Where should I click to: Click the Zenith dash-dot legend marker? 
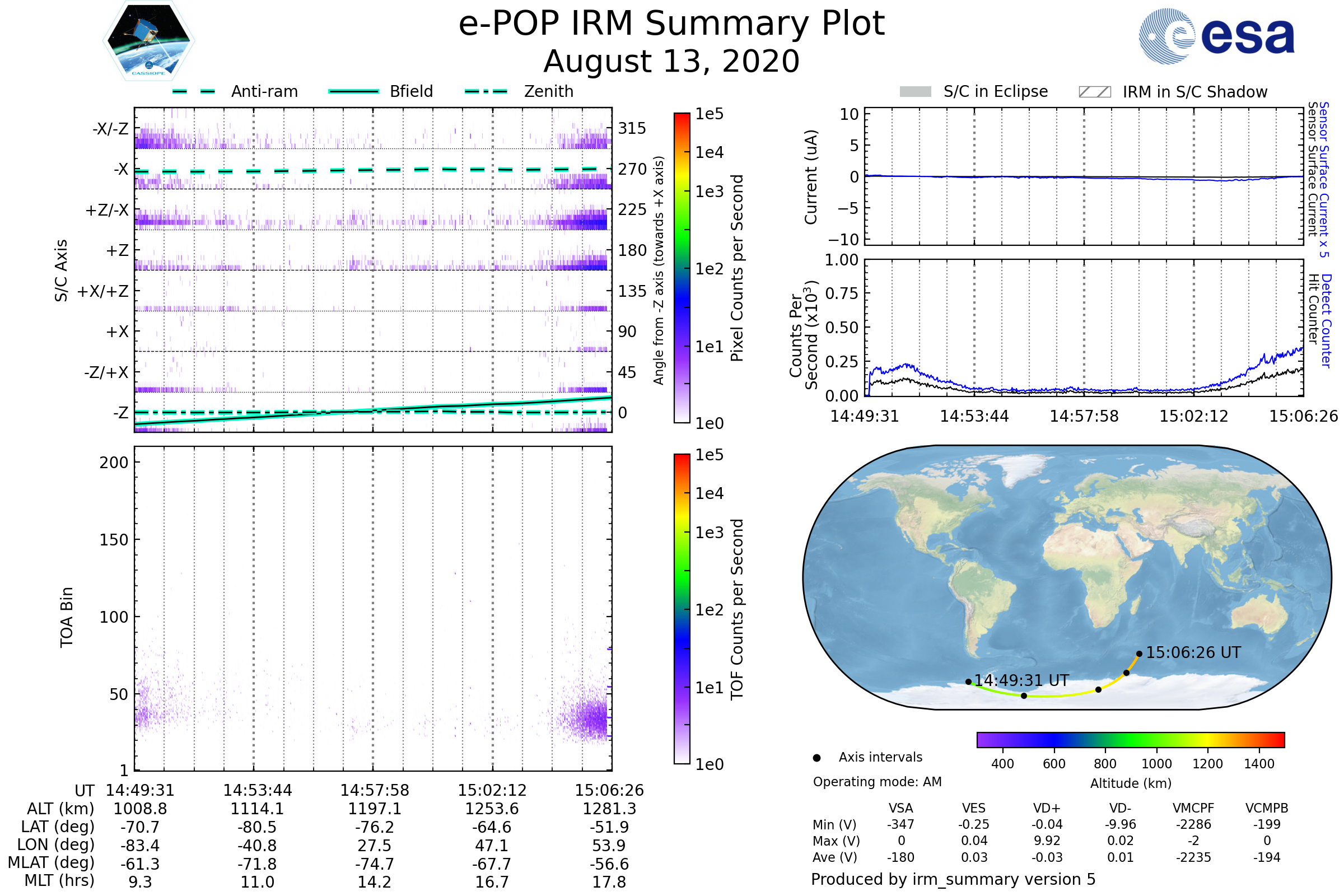click(486, 91)
